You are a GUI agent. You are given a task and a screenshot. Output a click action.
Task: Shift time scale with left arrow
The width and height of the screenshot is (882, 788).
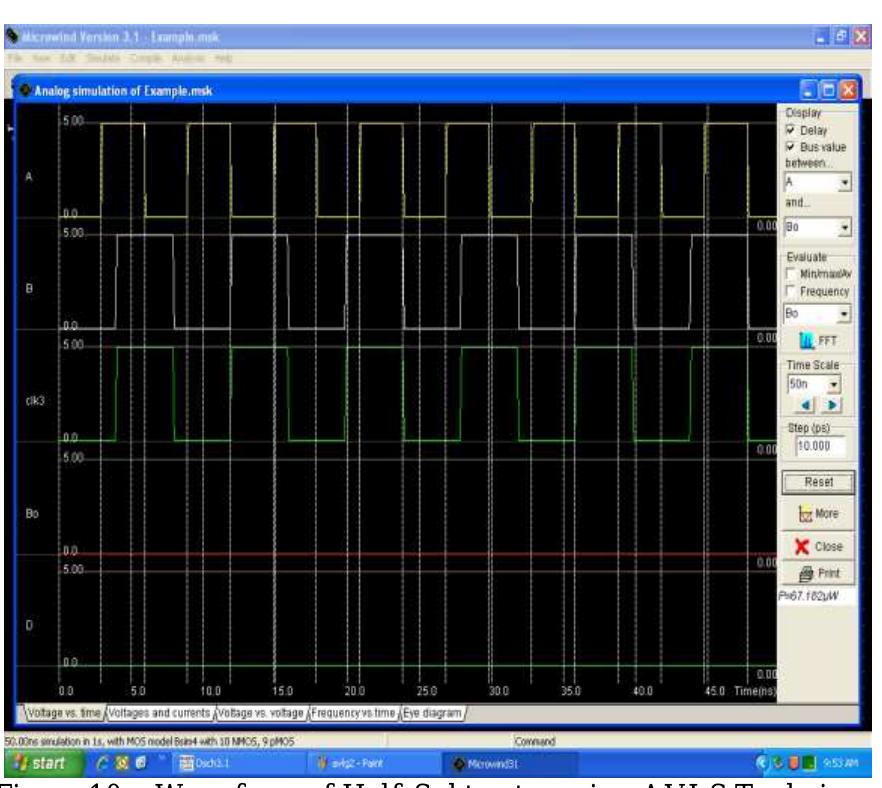pos(806,405)
